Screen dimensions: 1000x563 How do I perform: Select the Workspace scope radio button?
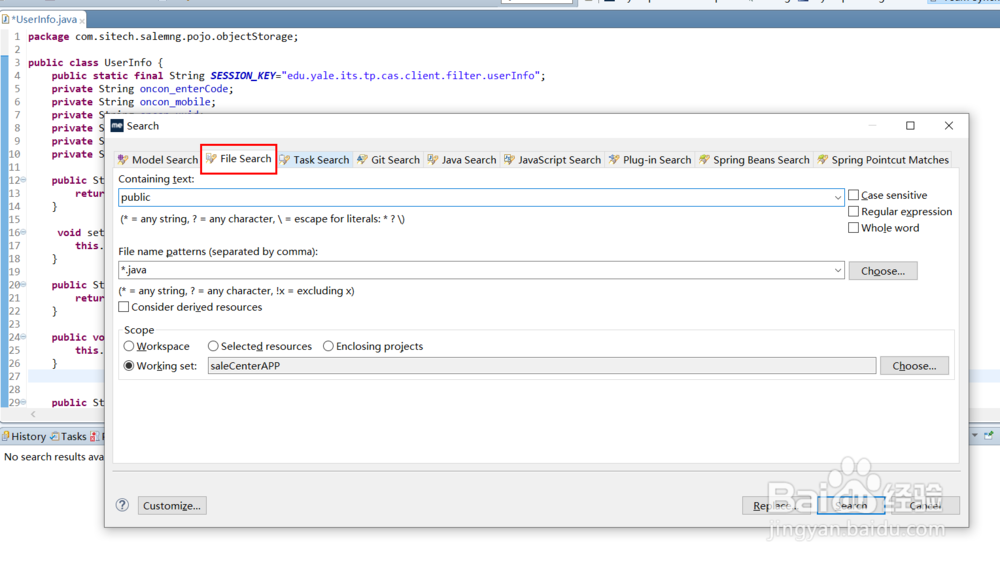(129, 346)
